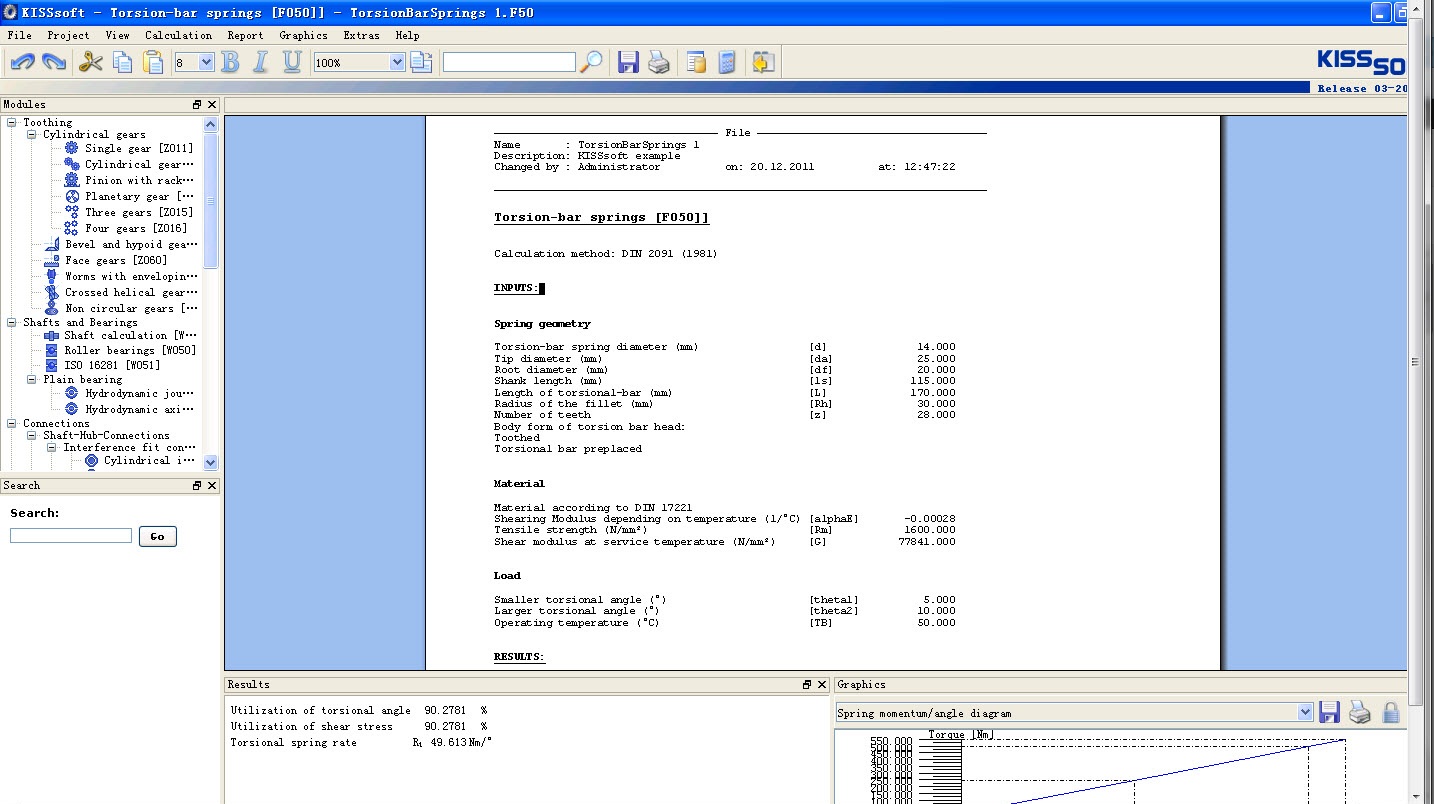This screenshot has width=1434, height=804.
Task: Paste using the clipboard icon
Action: pos(153,62)
